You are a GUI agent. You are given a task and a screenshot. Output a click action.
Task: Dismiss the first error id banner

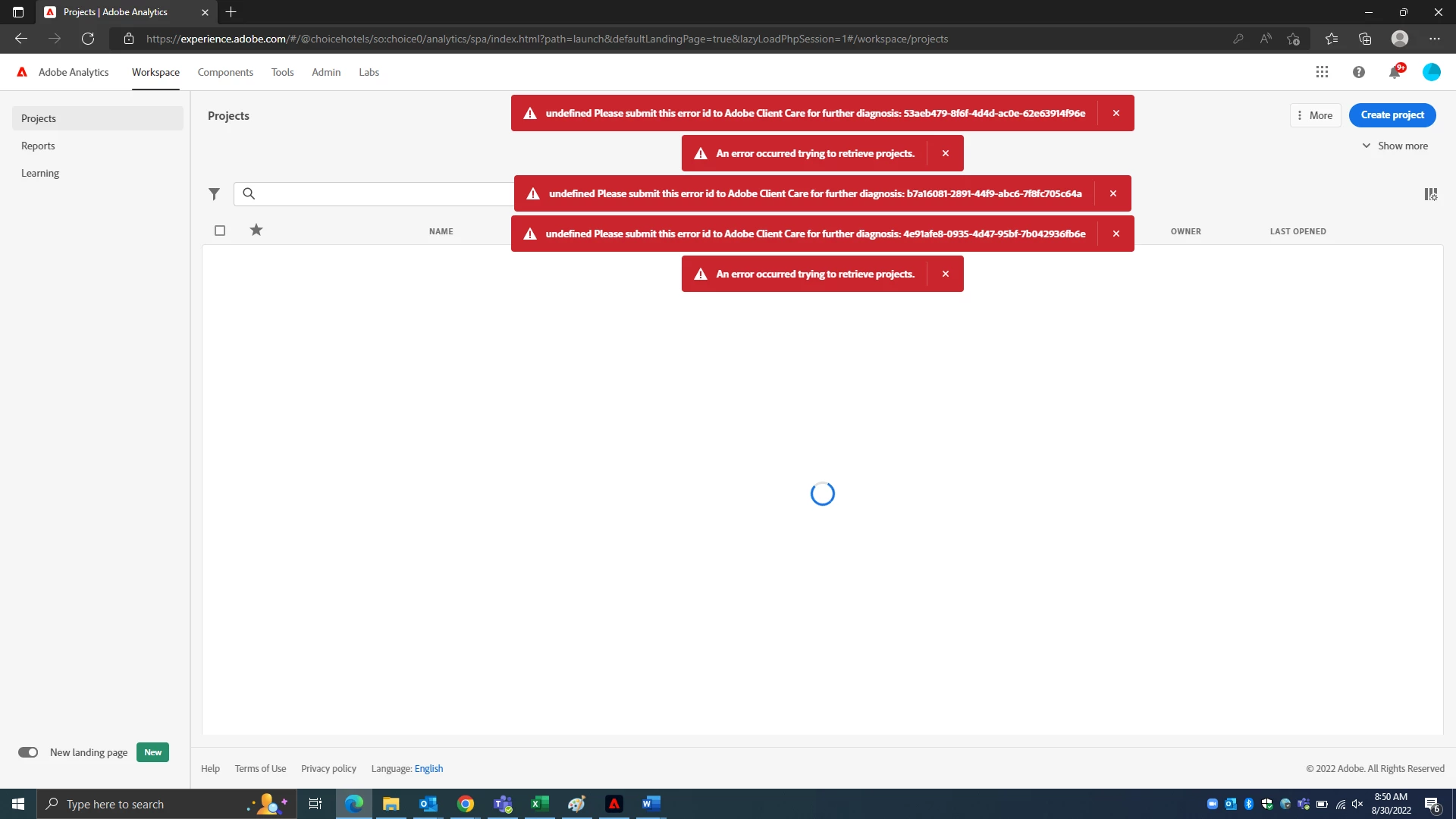(1116, 113)
